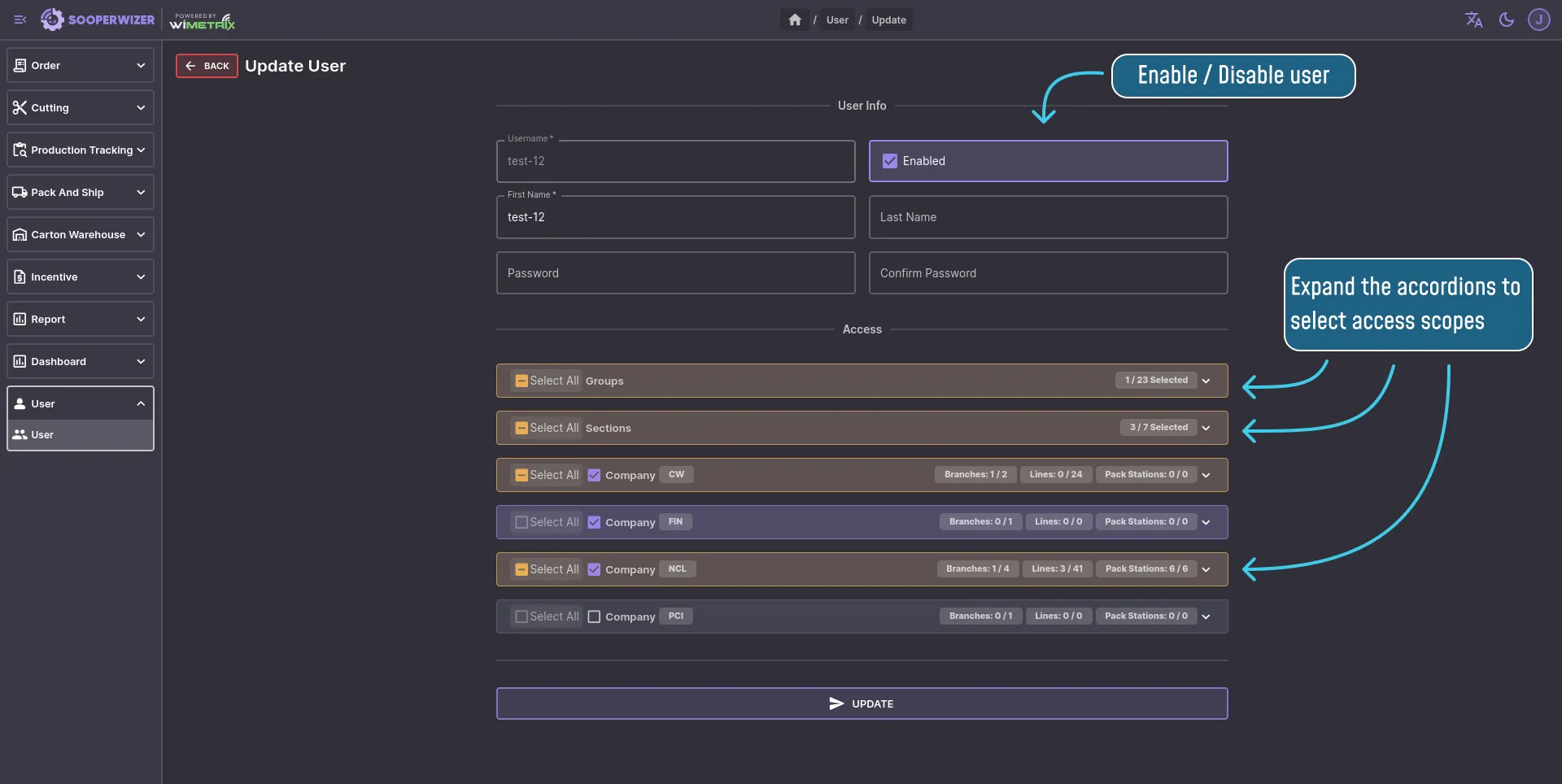This screenshot has width=1562, height=784.
Task: Toggle Select All for Groups
Action: 521,381
